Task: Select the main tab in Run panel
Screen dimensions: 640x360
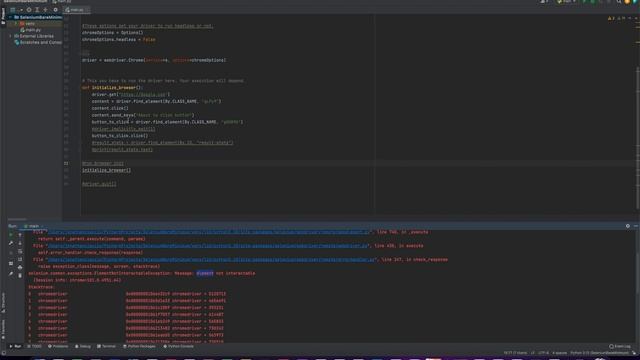Action: [x=33, y=226]
